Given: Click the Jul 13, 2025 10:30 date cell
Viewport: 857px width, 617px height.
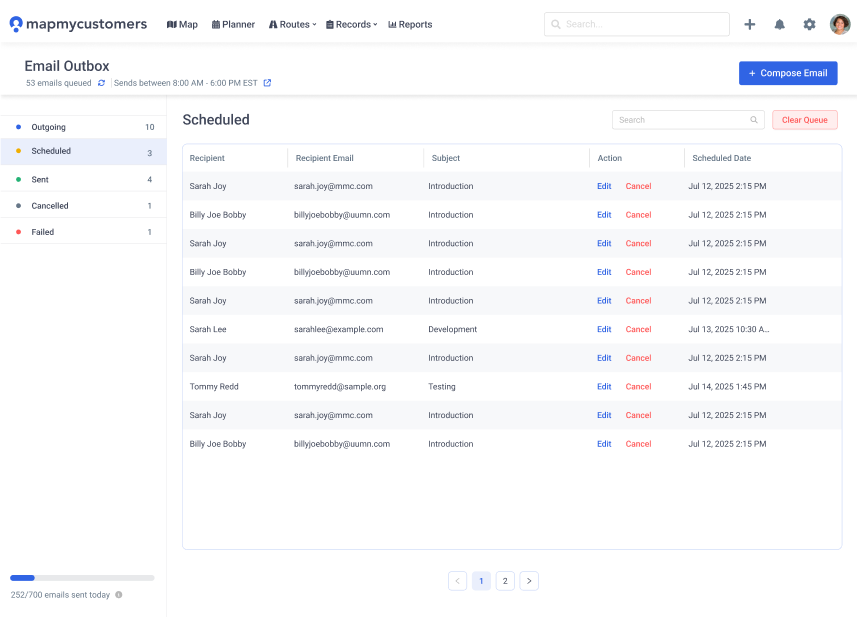Looking at the screenshot, I should coord(729,329).
